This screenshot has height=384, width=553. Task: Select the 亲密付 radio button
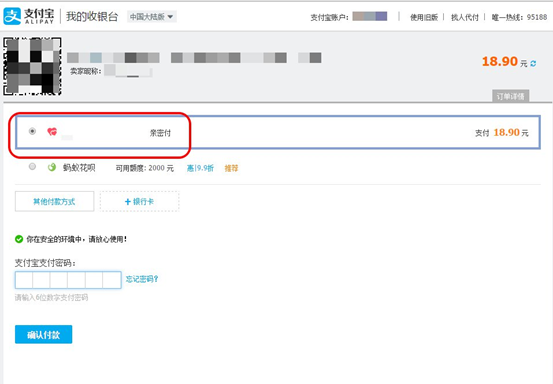coord(32,131)
